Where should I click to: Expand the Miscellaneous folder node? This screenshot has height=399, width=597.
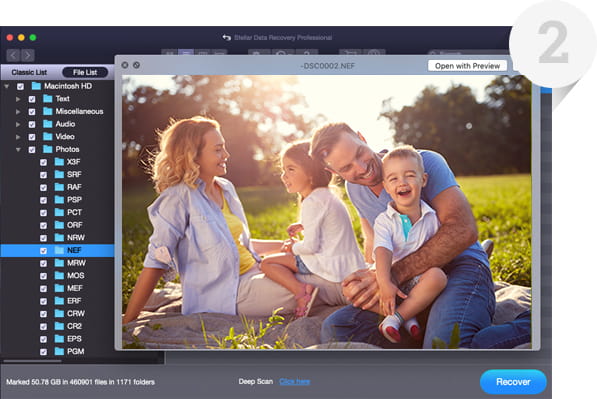click(18, 112)
